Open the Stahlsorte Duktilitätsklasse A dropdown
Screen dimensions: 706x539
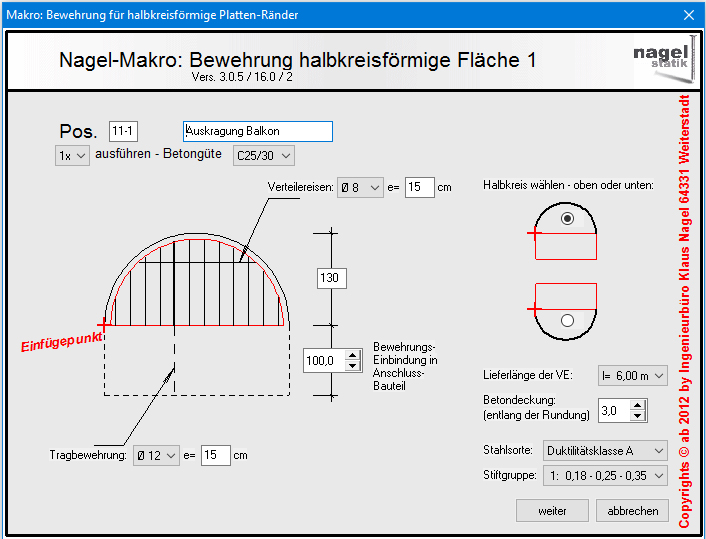pos(605,451)
